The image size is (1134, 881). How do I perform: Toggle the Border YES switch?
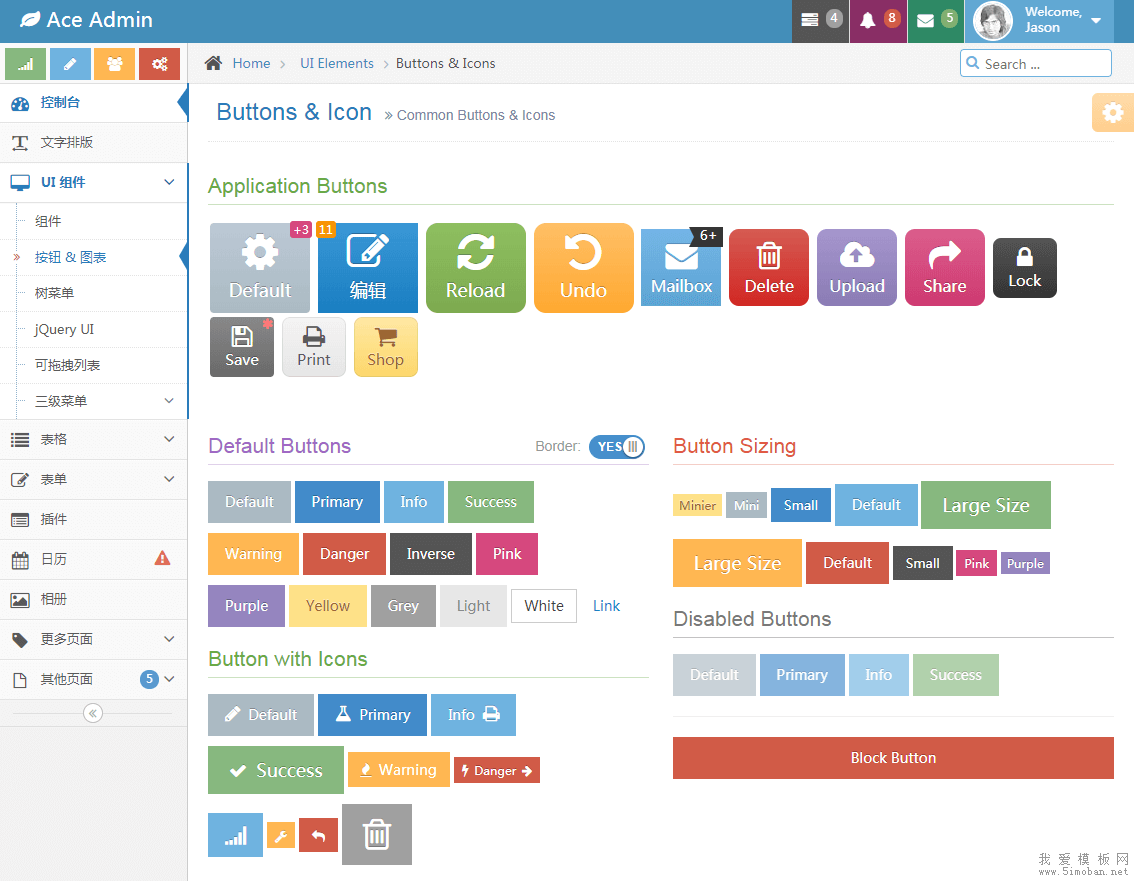[617, 447]
